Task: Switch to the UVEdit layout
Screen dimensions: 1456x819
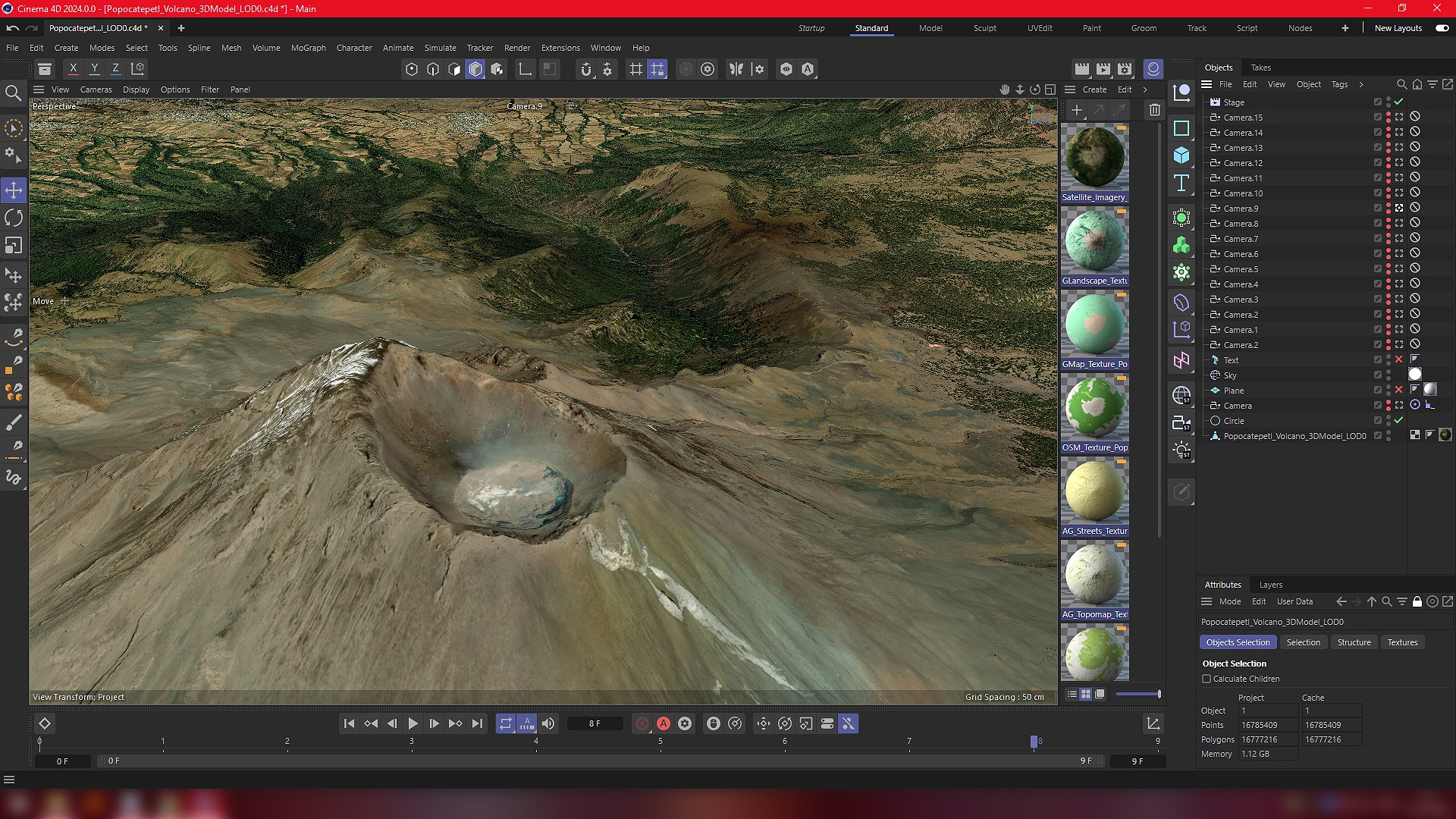Action: click(x=1040, y=28)
